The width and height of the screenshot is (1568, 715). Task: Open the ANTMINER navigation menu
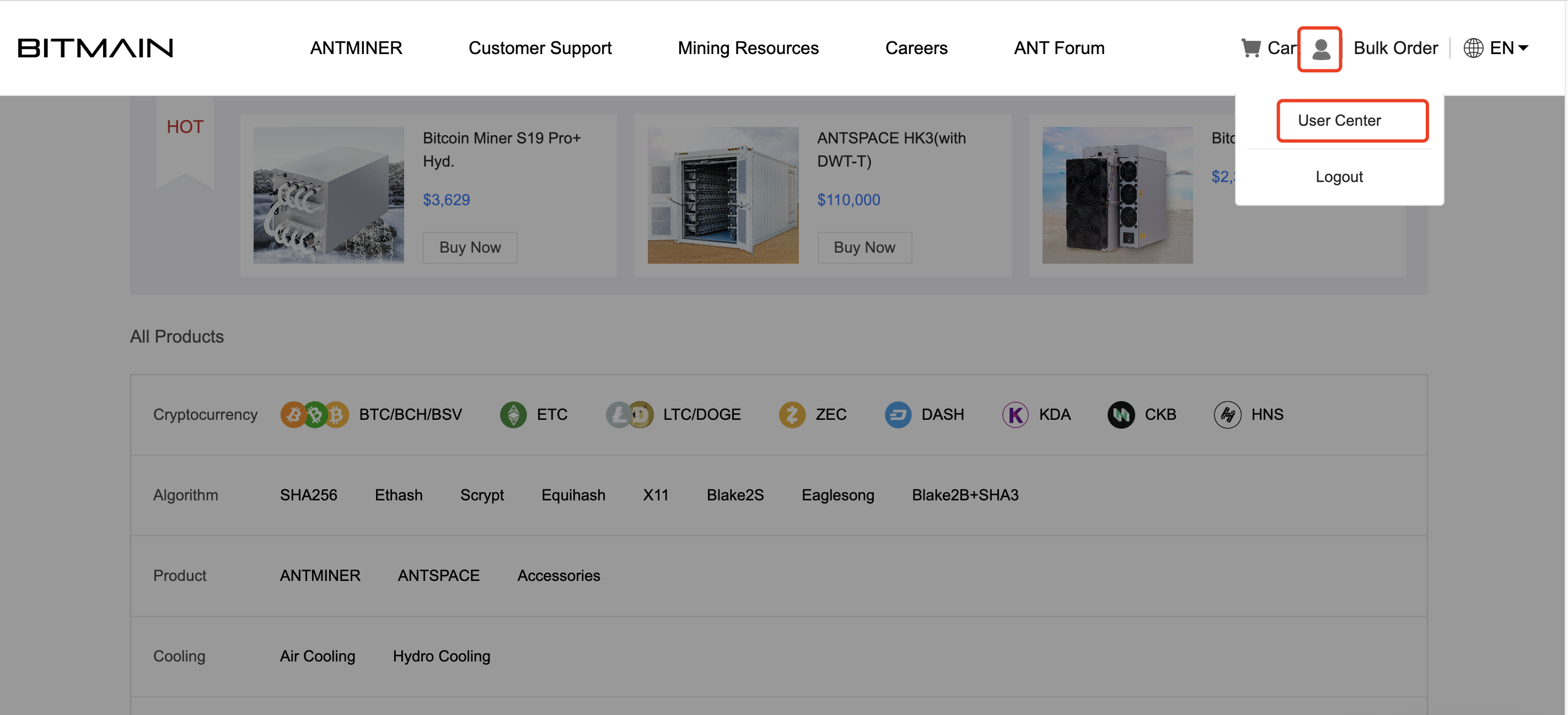(356, 48)
